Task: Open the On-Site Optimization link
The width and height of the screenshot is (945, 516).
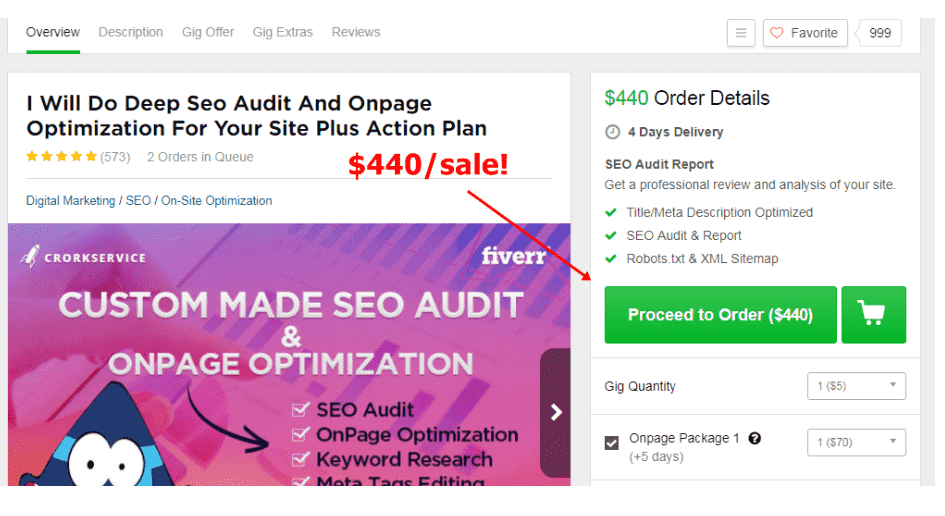Action: click(216, 201)
